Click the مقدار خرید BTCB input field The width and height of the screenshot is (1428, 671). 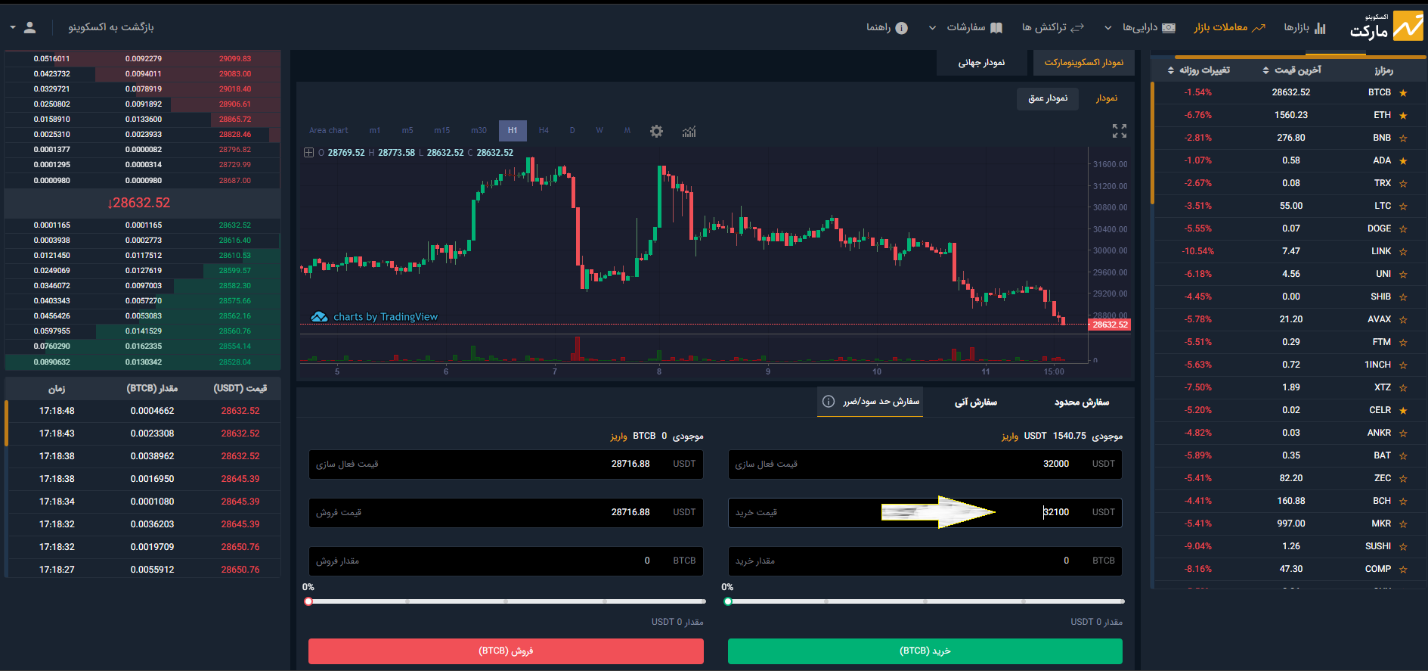click(925, 561)
